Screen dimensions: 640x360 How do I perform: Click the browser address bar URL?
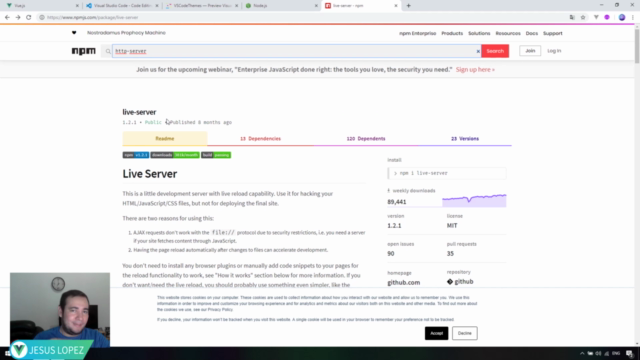93,18
